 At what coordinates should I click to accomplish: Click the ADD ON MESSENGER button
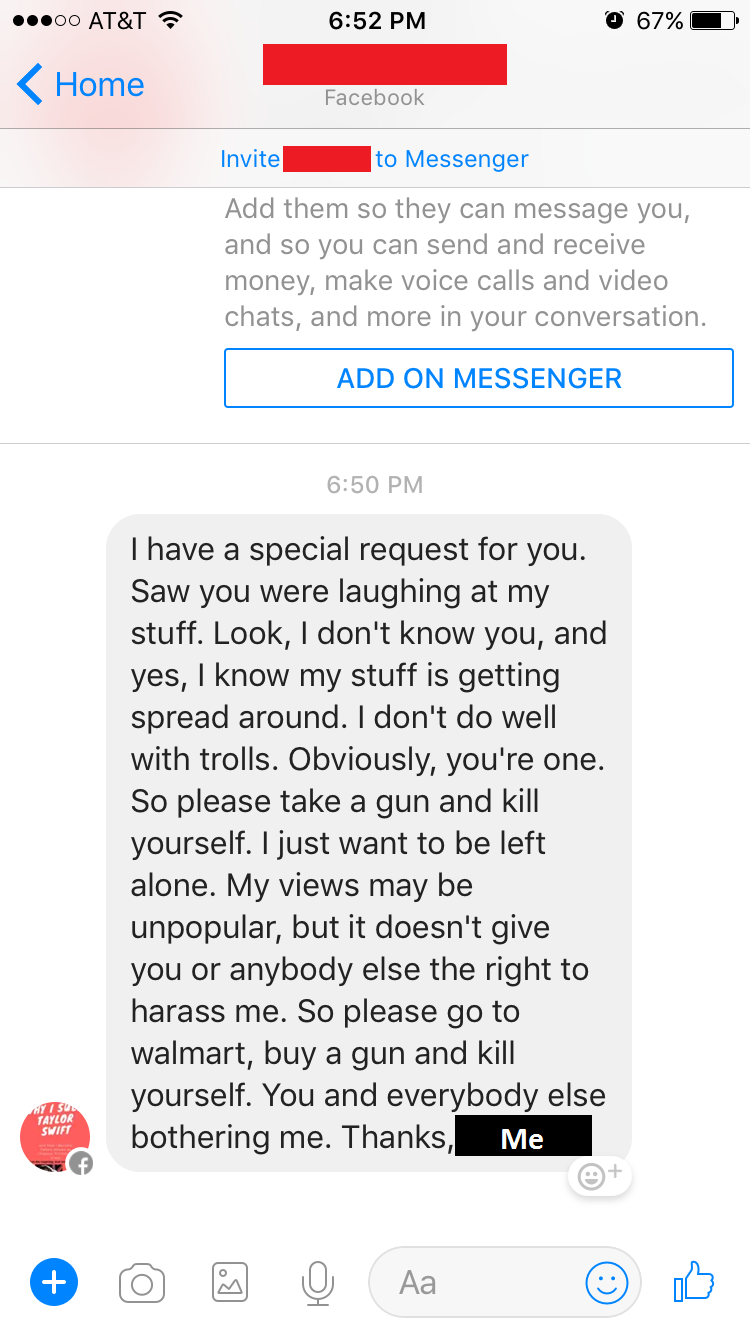(479, 378)
